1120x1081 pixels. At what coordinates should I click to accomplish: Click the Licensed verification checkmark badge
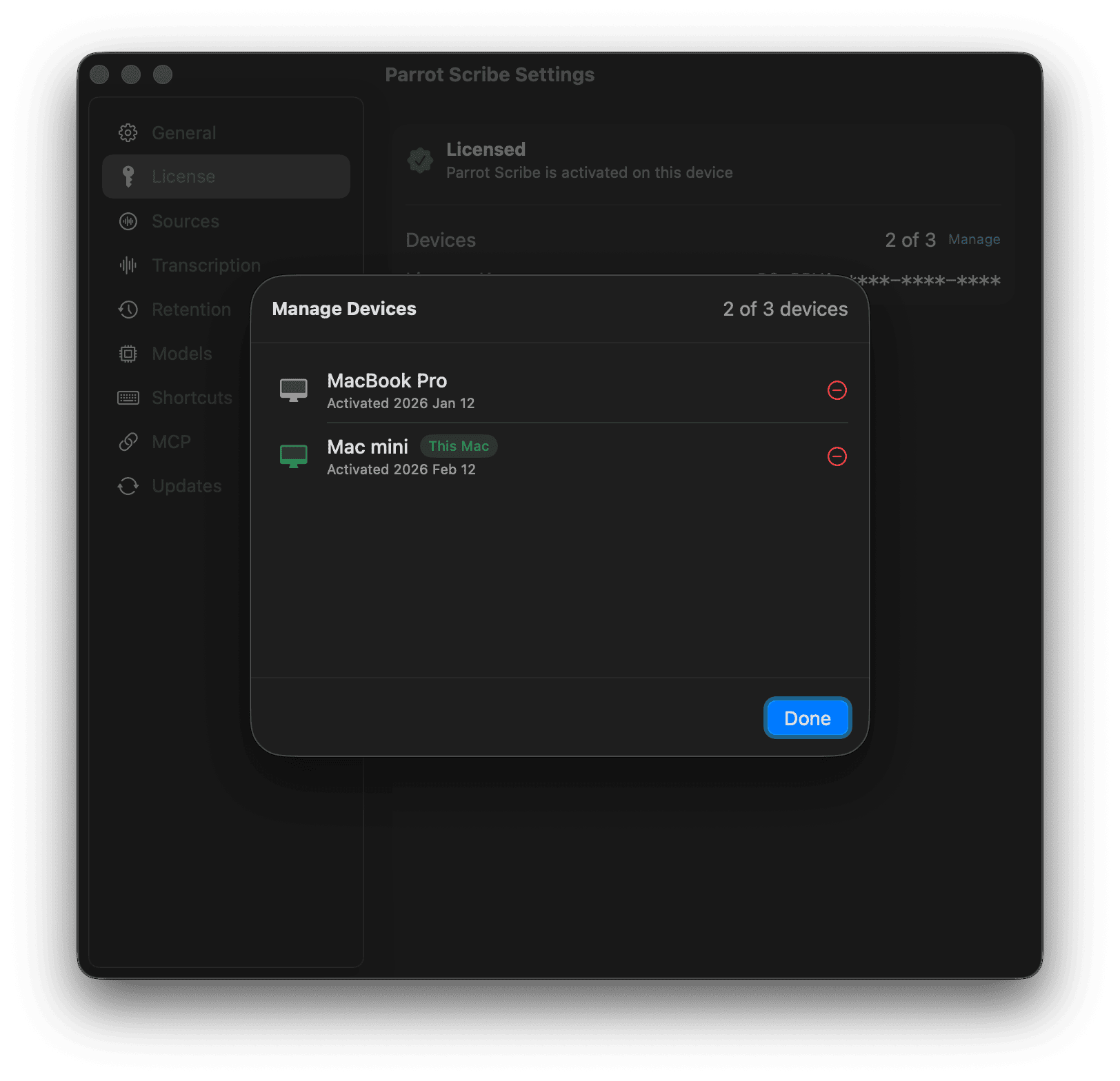pyautogui.click(x=421, y=160)
